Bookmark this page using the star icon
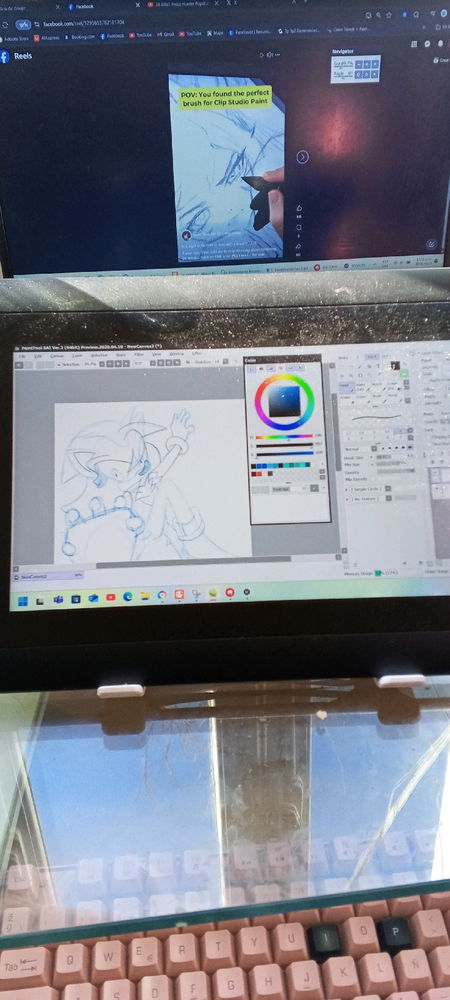 pyautogui.click(x=388, y=14)
